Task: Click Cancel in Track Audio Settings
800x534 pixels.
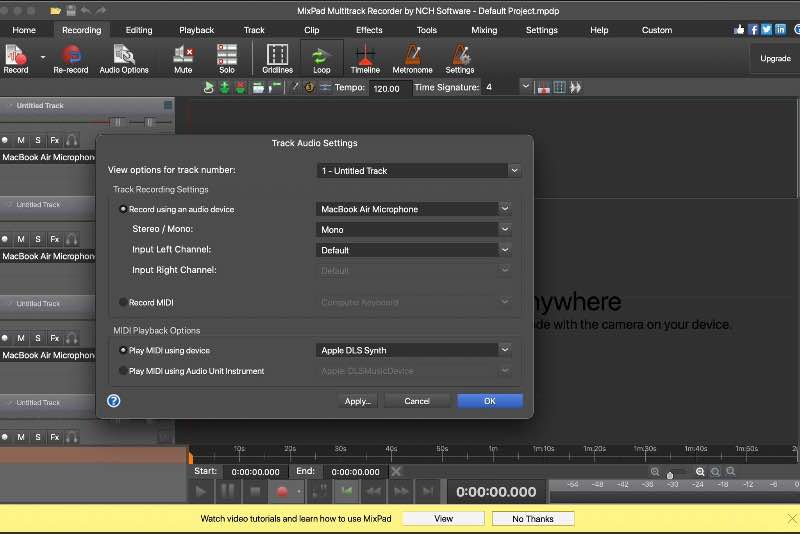Action: [x=416, y=401]
